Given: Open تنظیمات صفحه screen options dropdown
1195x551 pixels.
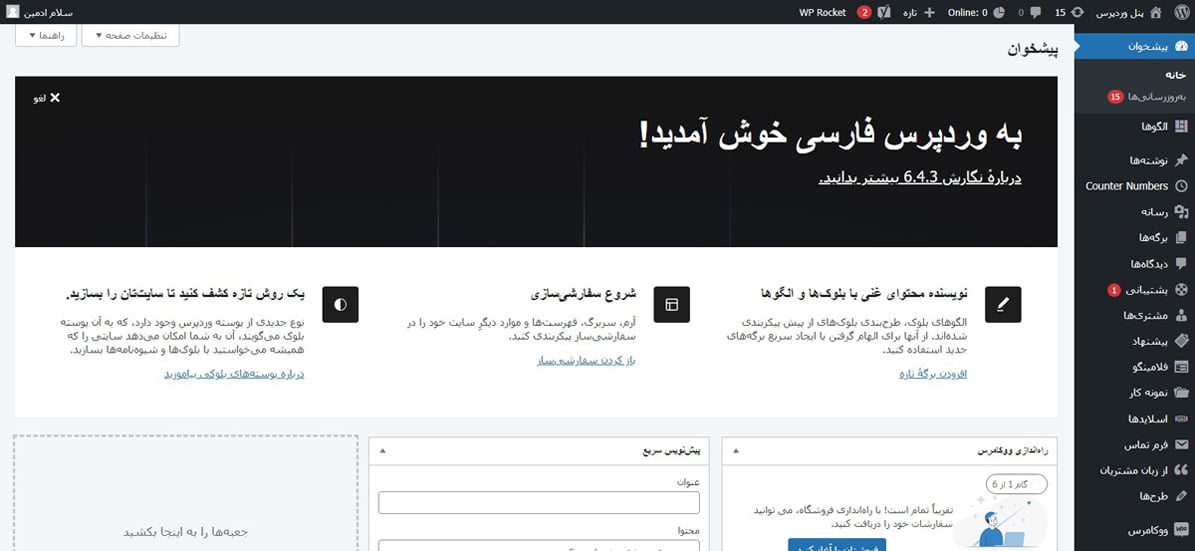Looking at the screenshot, I should point(130,35).
